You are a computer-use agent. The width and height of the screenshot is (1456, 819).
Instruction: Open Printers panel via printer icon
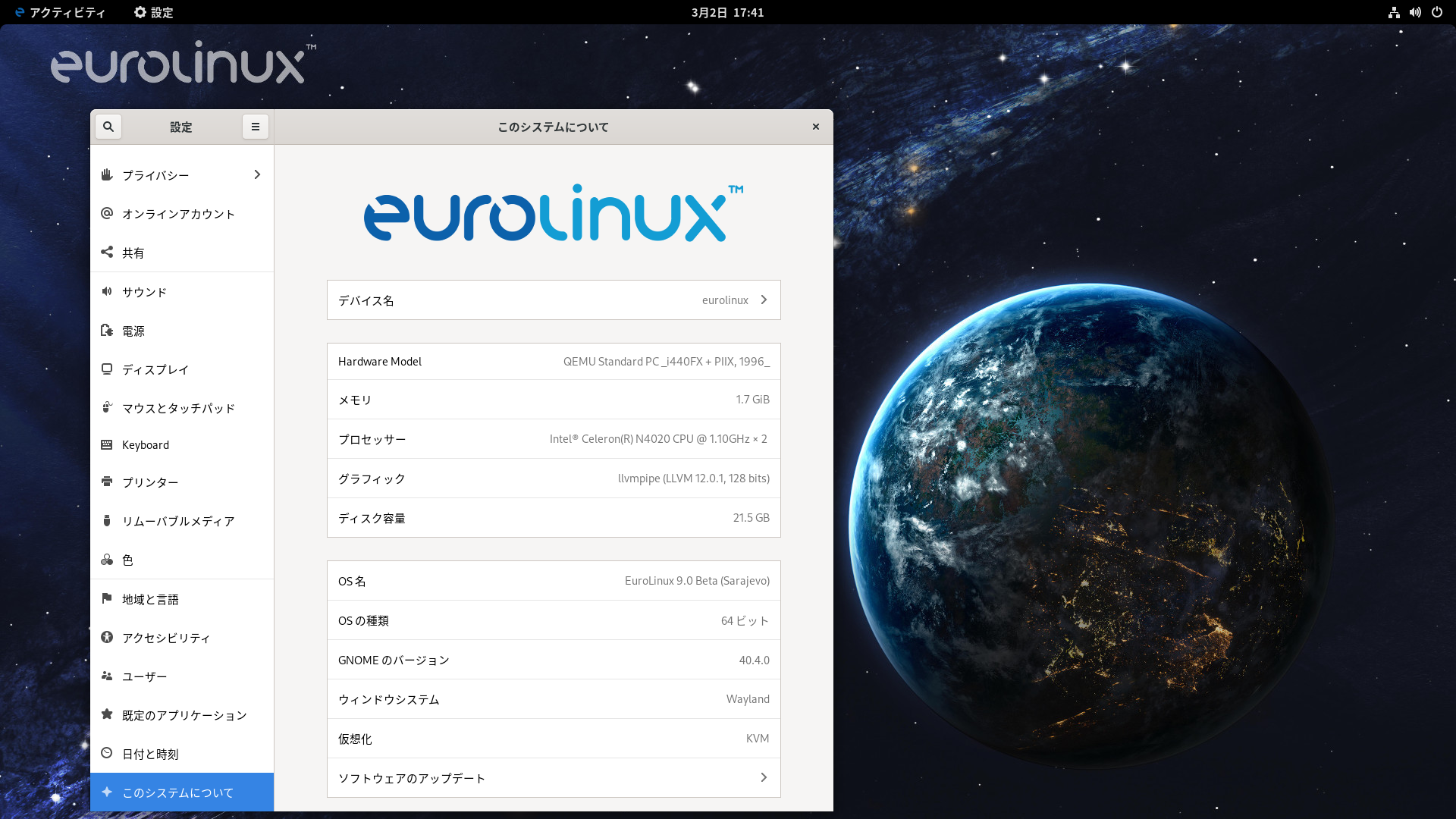(x=107, y=482)
